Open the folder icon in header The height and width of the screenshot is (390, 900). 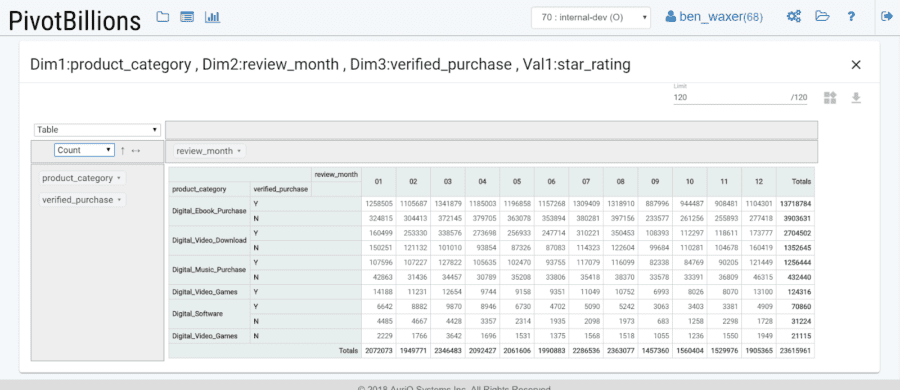click(163, 17)
